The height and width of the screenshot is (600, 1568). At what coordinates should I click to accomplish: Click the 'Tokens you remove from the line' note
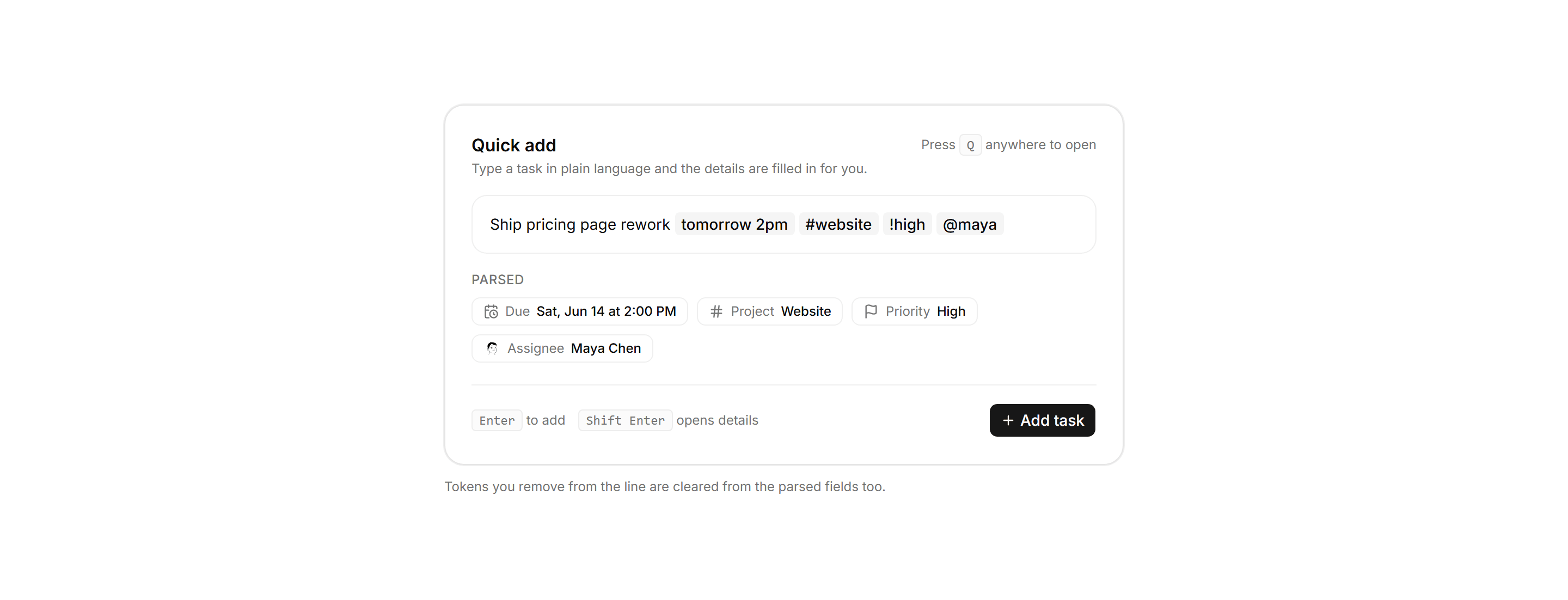point(665,487)
